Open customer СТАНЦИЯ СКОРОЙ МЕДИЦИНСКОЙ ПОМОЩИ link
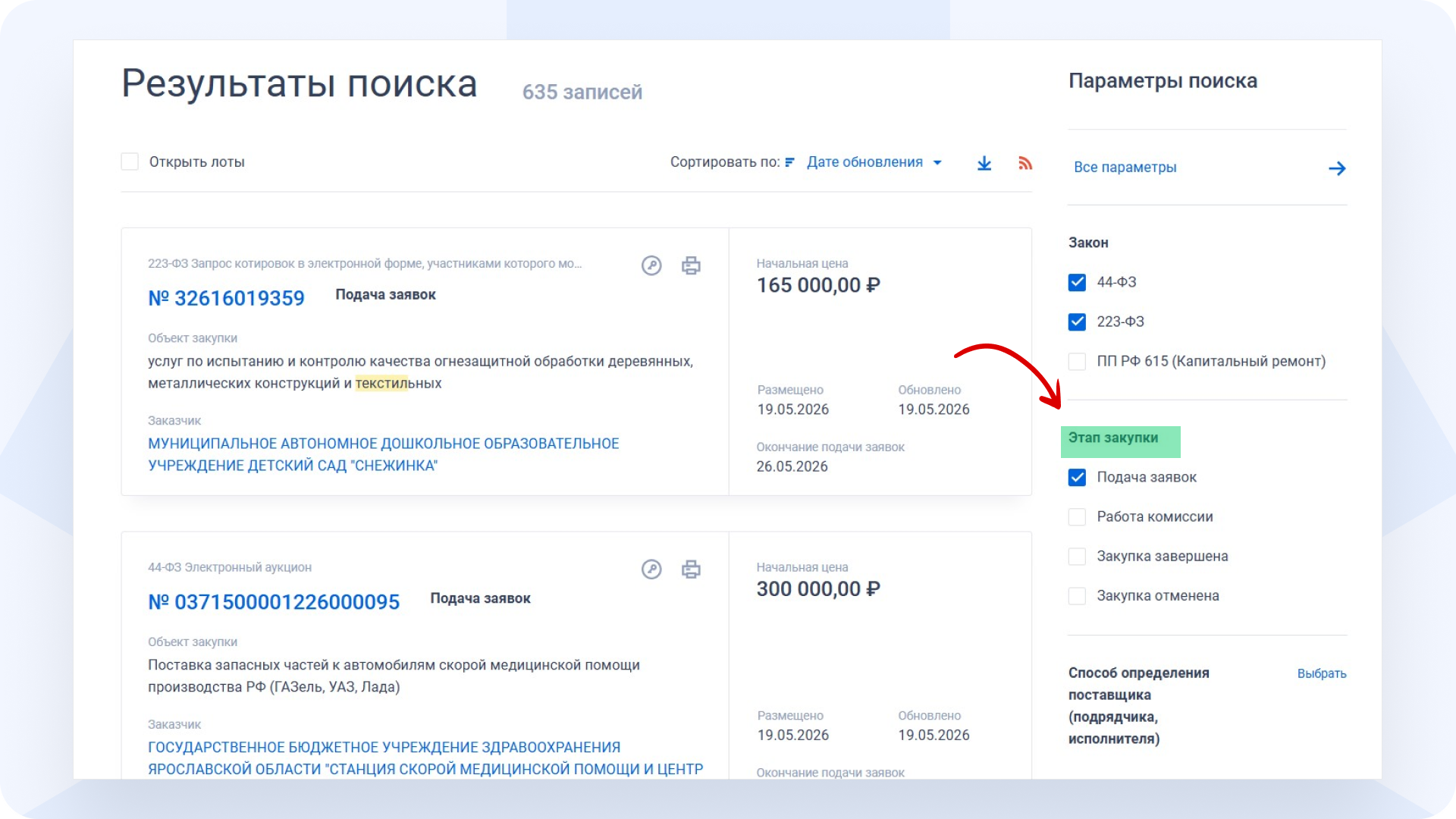 pyautogui.click(x=425, y=758)
